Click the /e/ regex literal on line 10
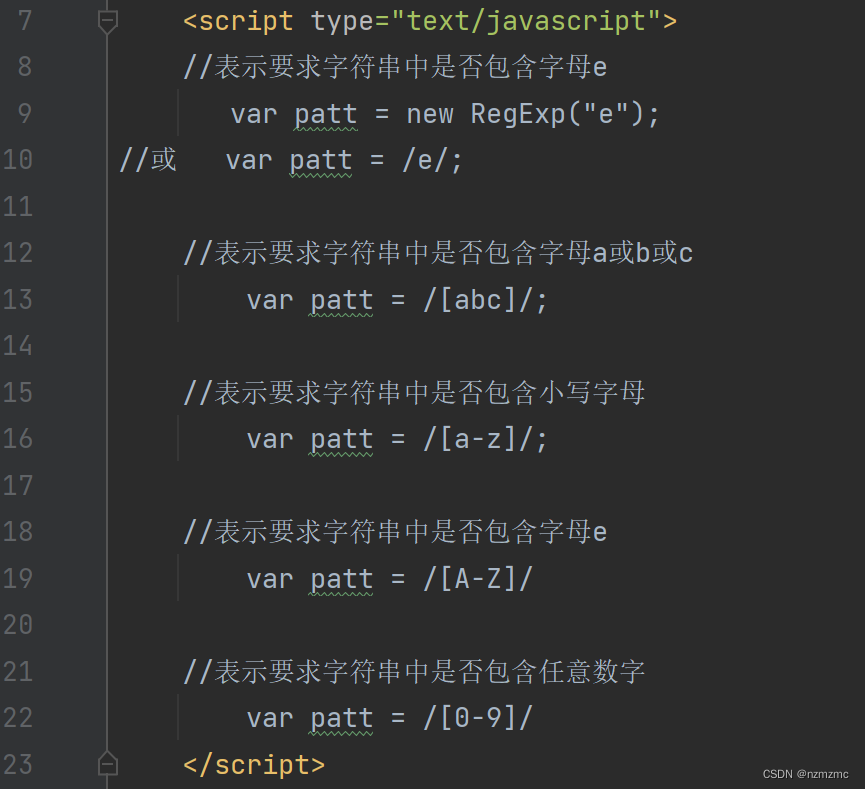 tap(425, 161)
